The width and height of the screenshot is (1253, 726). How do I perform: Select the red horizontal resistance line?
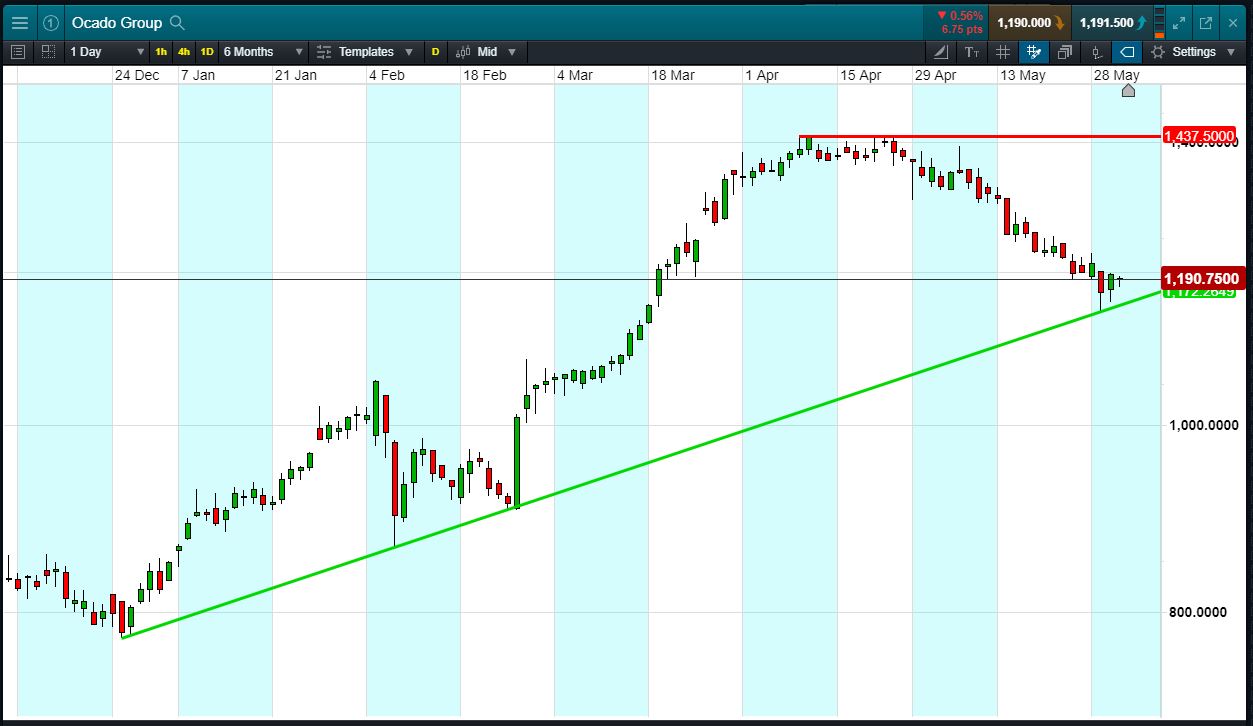(980, 135)
